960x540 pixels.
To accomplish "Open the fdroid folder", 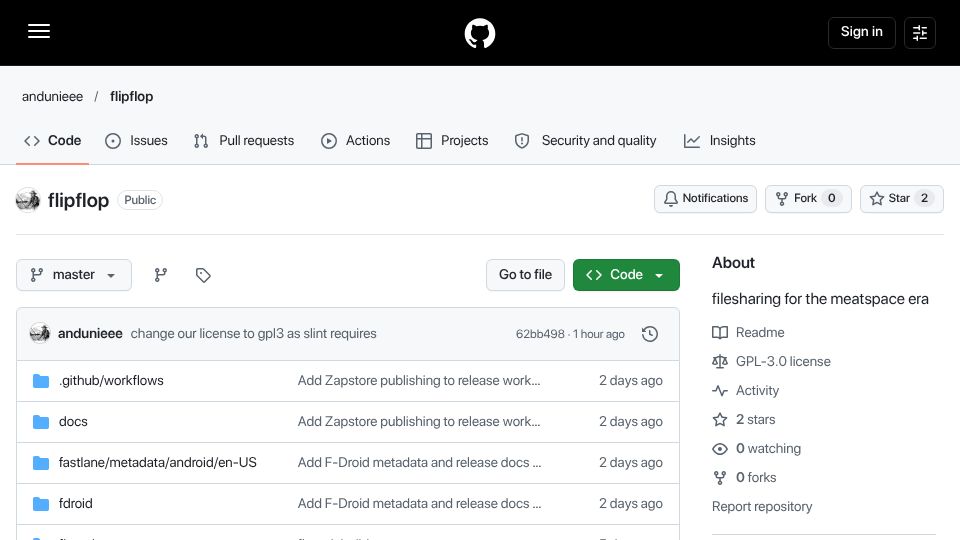I will click(x=76, y=504).
